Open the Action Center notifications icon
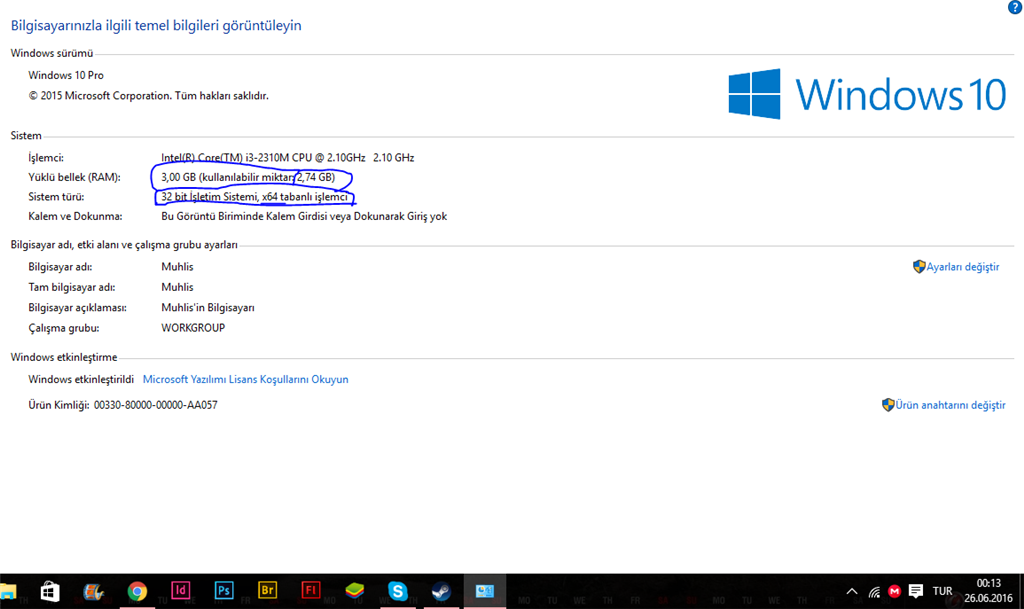 pos(916,591)
